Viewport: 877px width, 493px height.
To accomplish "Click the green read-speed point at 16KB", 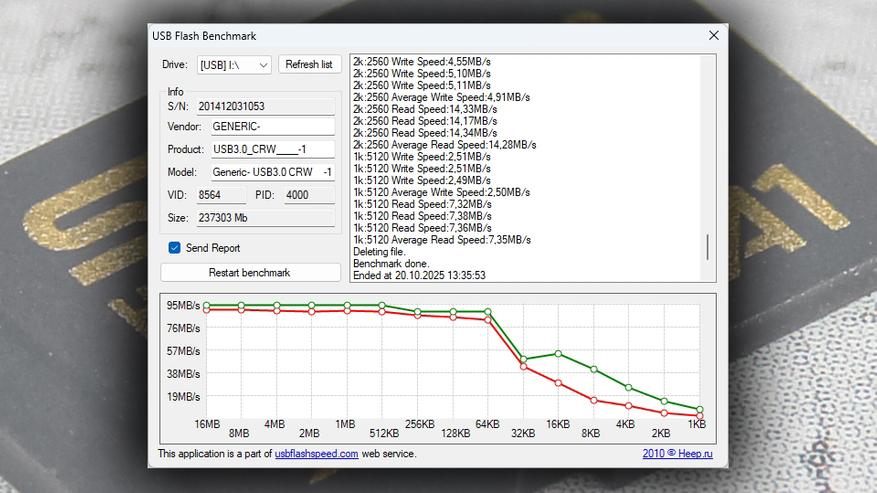I will point(559,353).
